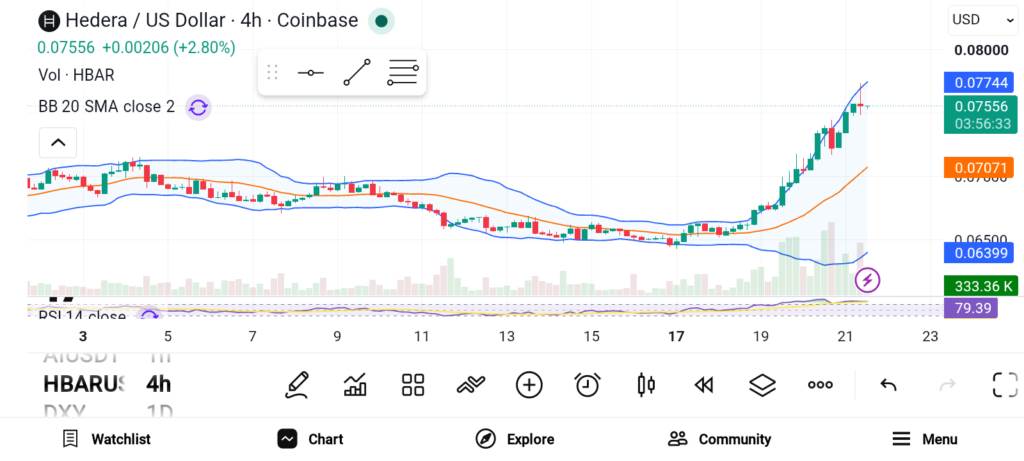
Task: Open the USD currency dropdown
Action: tap(982, 20)
